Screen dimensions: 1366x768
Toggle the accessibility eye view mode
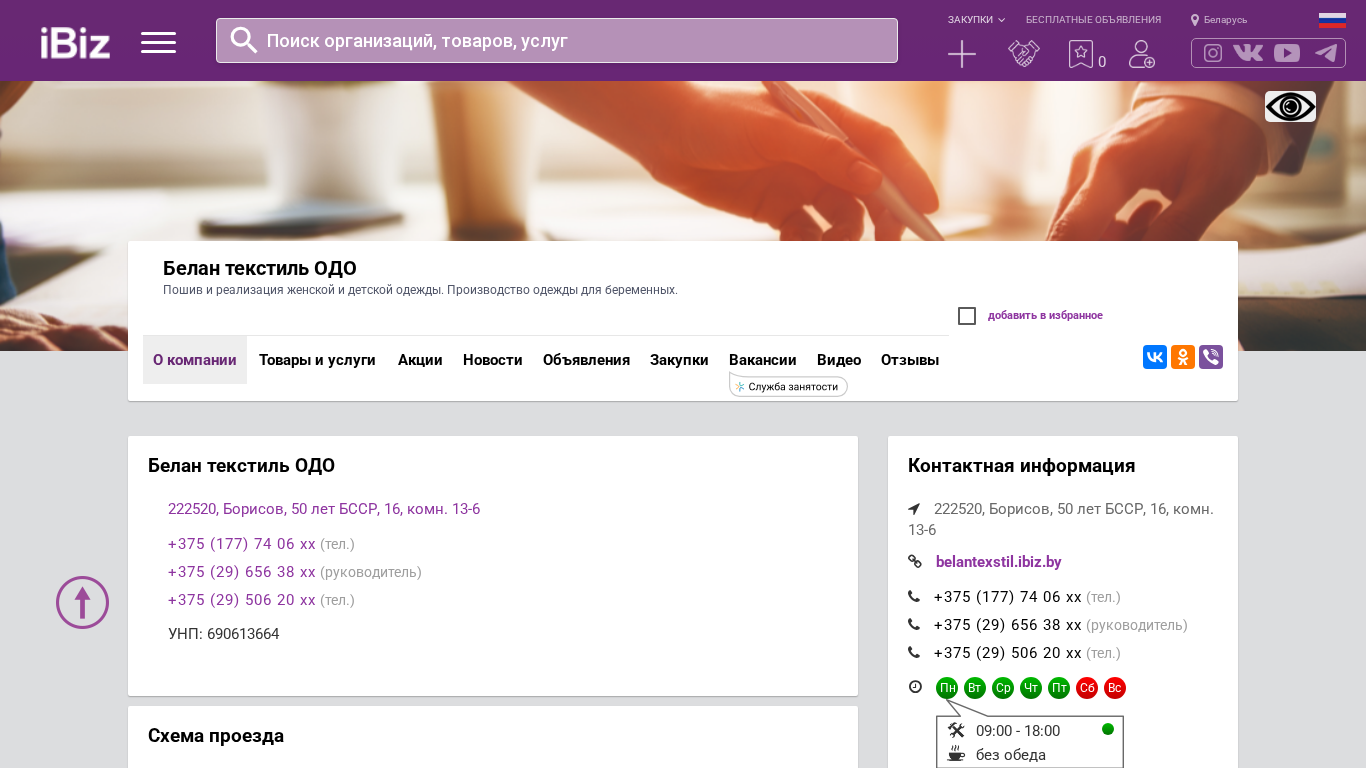[1290, 106]
